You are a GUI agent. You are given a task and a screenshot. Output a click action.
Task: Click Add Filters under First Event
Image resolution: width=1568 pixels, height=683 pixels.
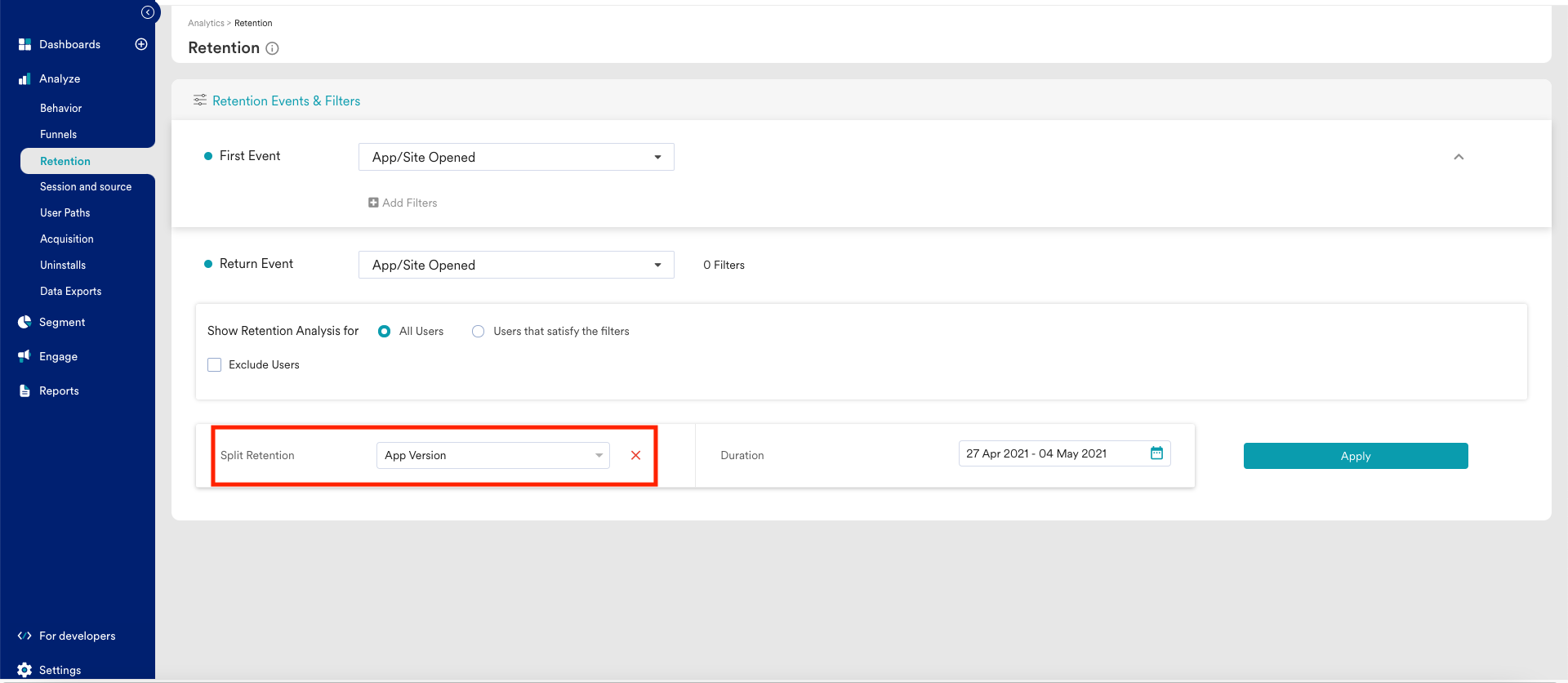(403, 203)
